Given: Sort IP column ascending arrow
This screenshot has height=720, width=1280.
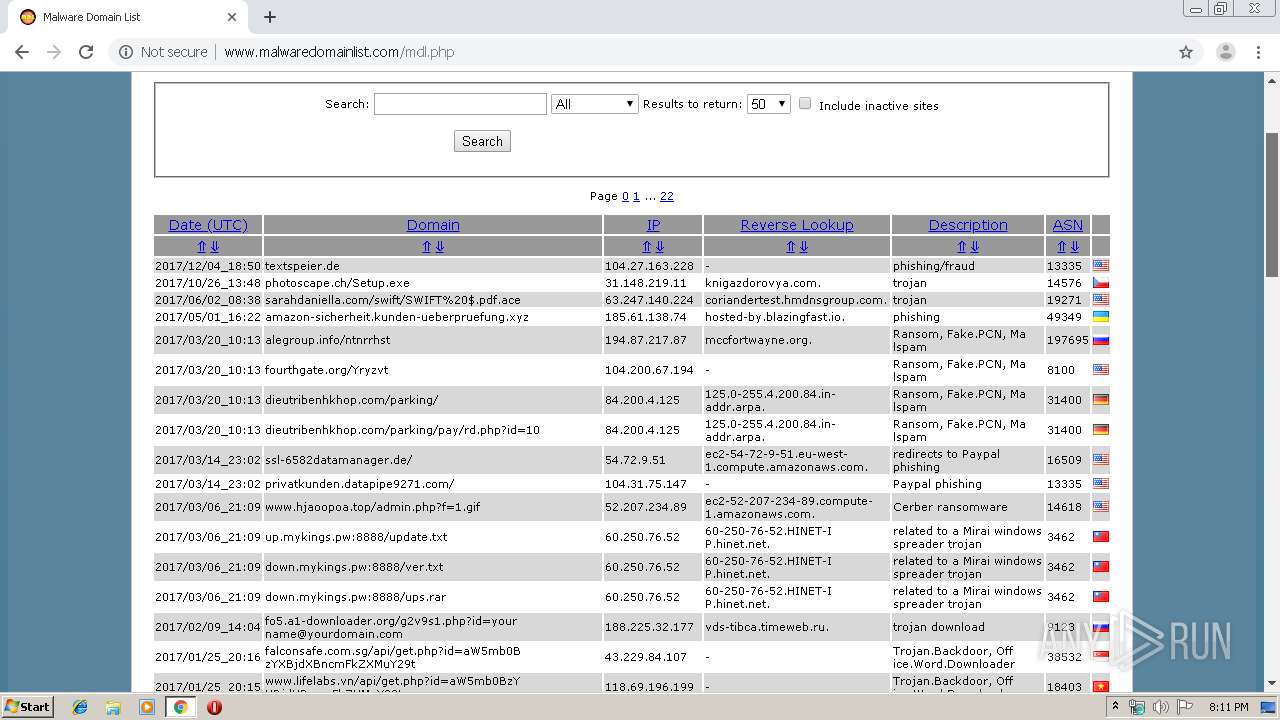Looking at the screenshot, I should coord(647,246).
